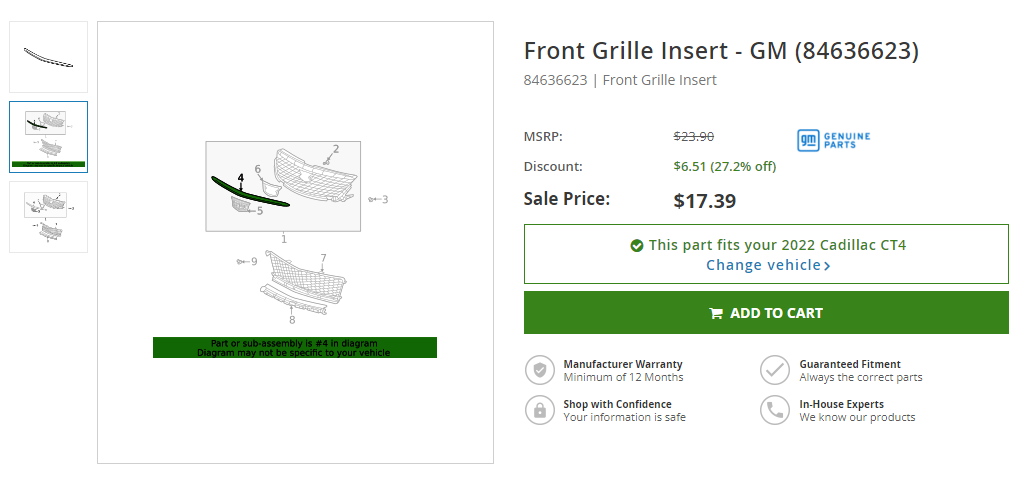Image resolution: width=1016 pixels, height=492 pixels.
Task: Click the green diagram notice banner
Action: [294, 347]
